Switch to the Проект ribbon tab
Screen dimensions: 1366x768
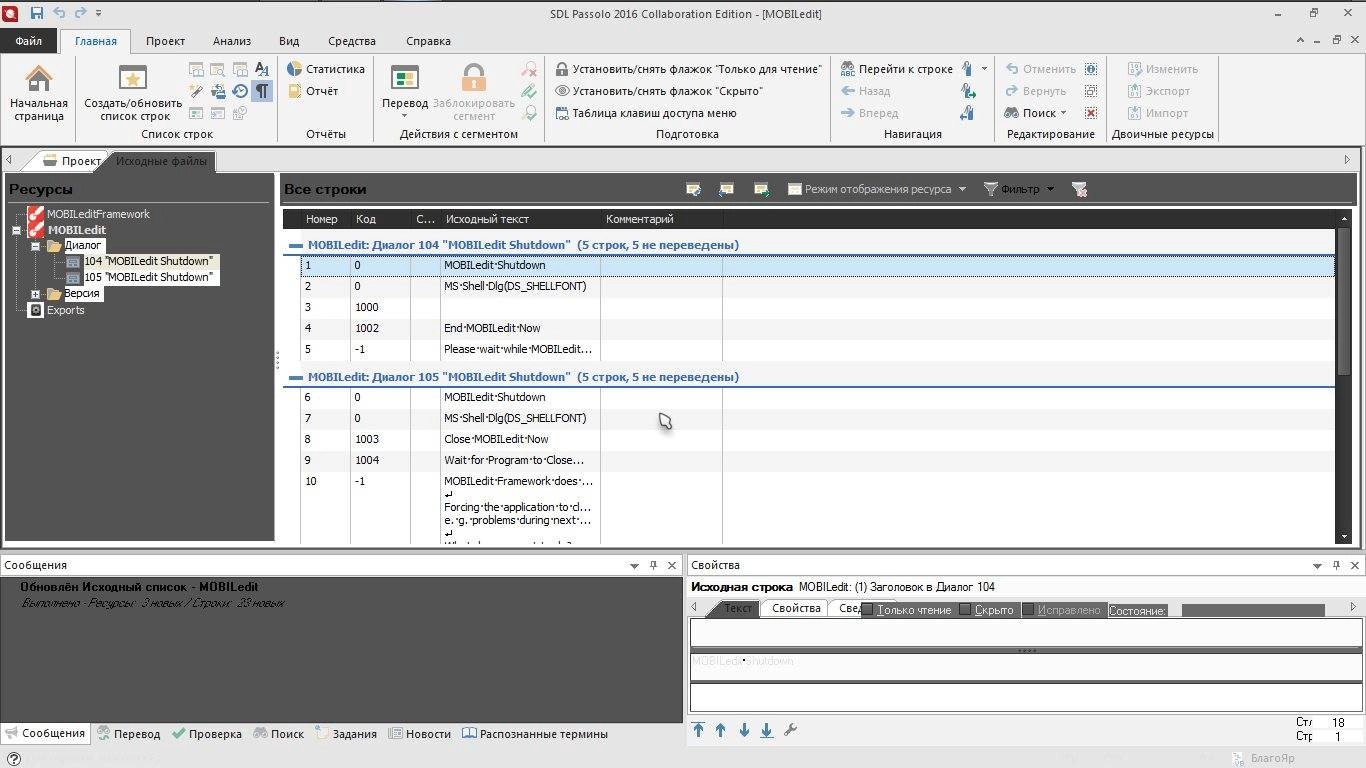click(x=165, y=41)
